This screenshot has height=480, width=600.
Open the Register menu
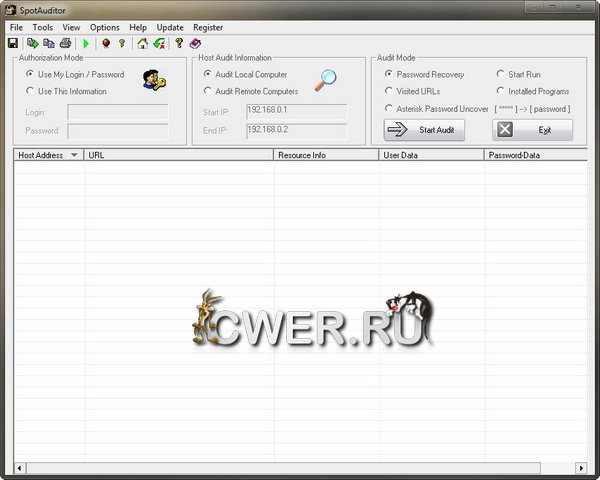pos(208,27)
